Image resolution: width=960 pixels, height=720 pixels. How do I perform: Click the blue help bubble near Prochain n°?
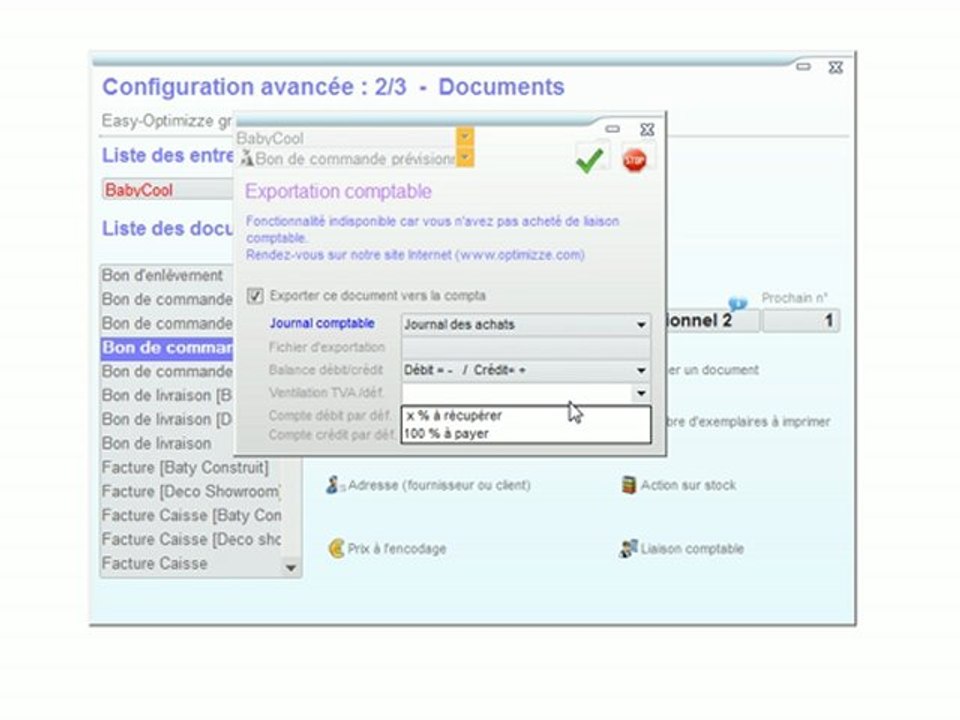(738, 304)
